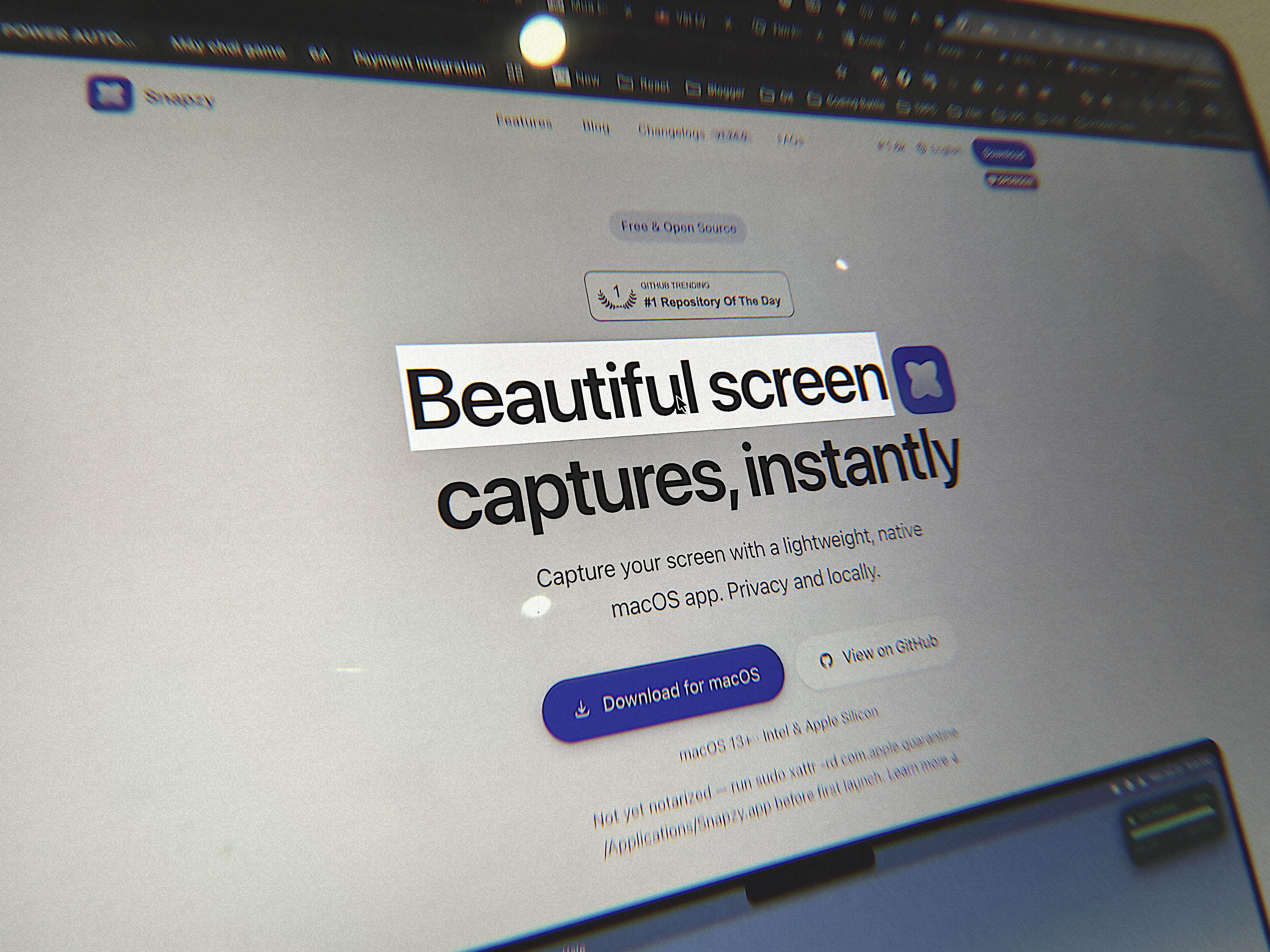Open the Blog nav link
Viewport: 1270px width, 952px height.
[596, 127]
